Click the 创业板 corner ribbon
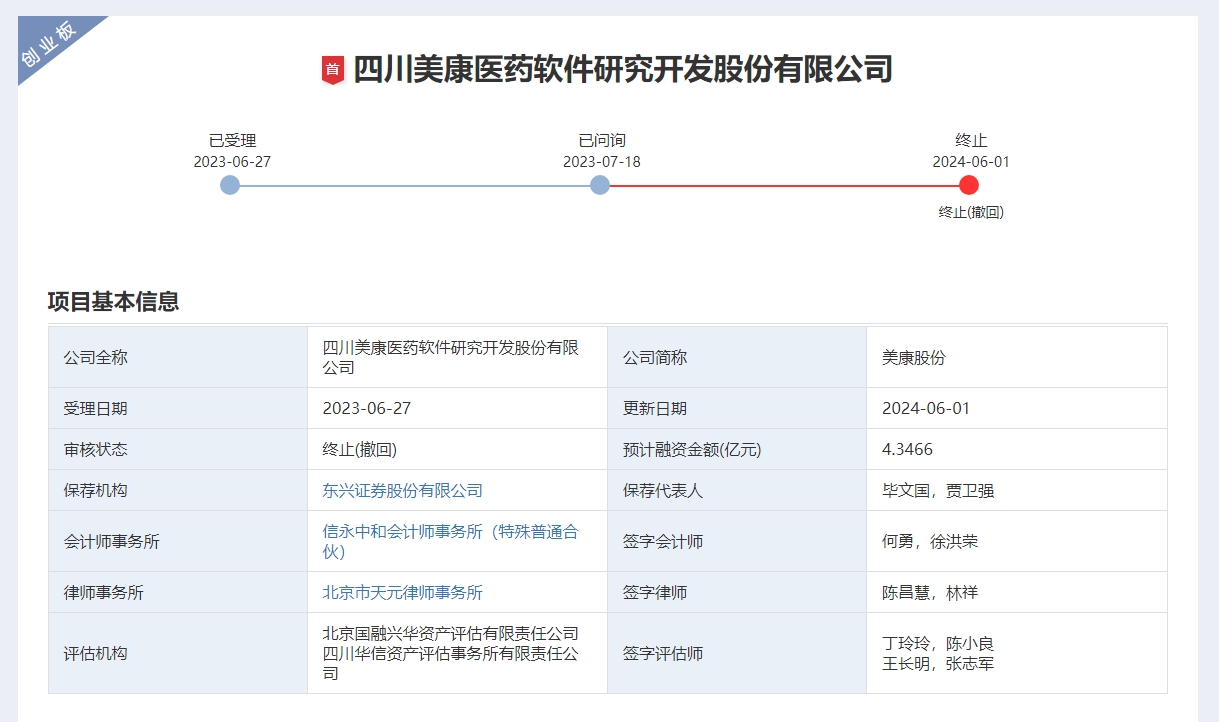1219x722 pixels. (50, 45)
